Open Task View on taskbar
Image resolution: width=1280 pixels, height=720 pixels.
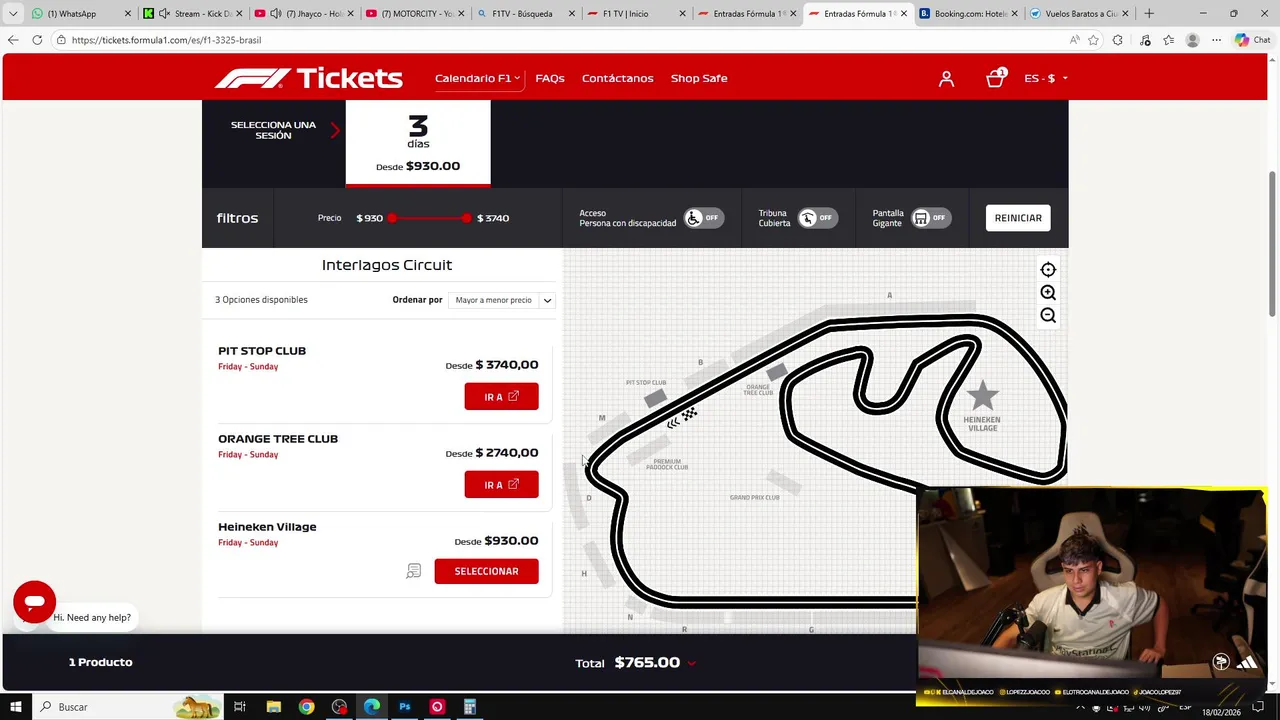pyautogui.click(x=240, y=707)
